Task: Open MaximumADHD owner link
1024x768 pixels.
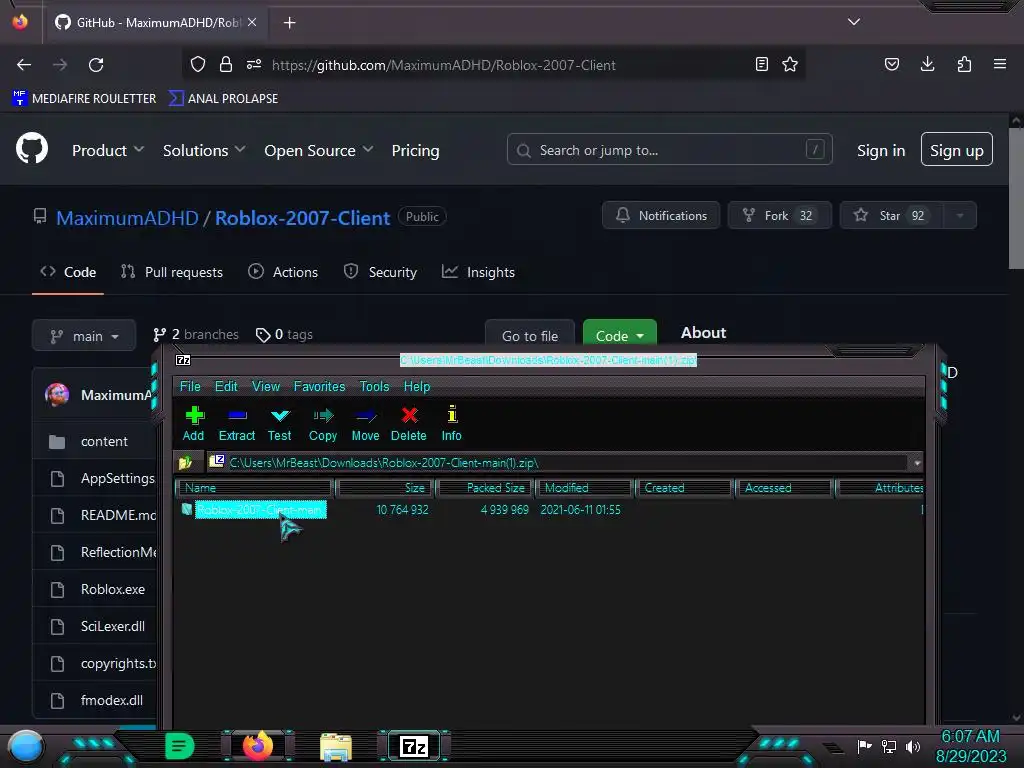Action: click(x=127, y=217)
